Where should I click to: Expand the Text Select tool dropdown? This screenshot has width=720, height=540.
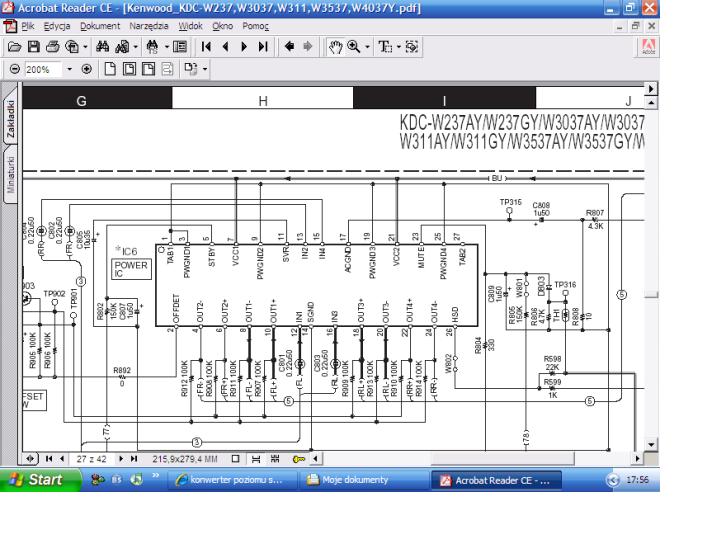[x=399, y=47]
